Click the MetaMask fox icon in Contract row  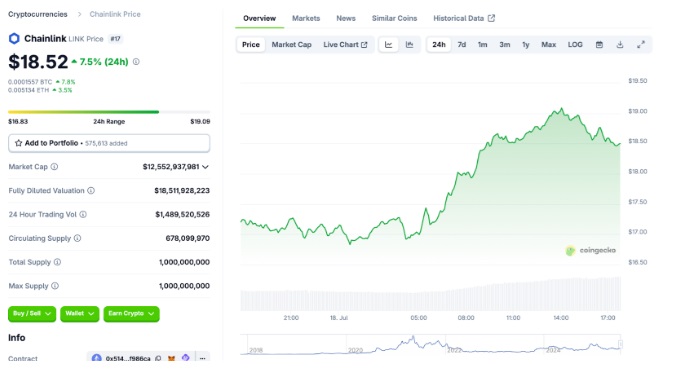coord(172,358)
